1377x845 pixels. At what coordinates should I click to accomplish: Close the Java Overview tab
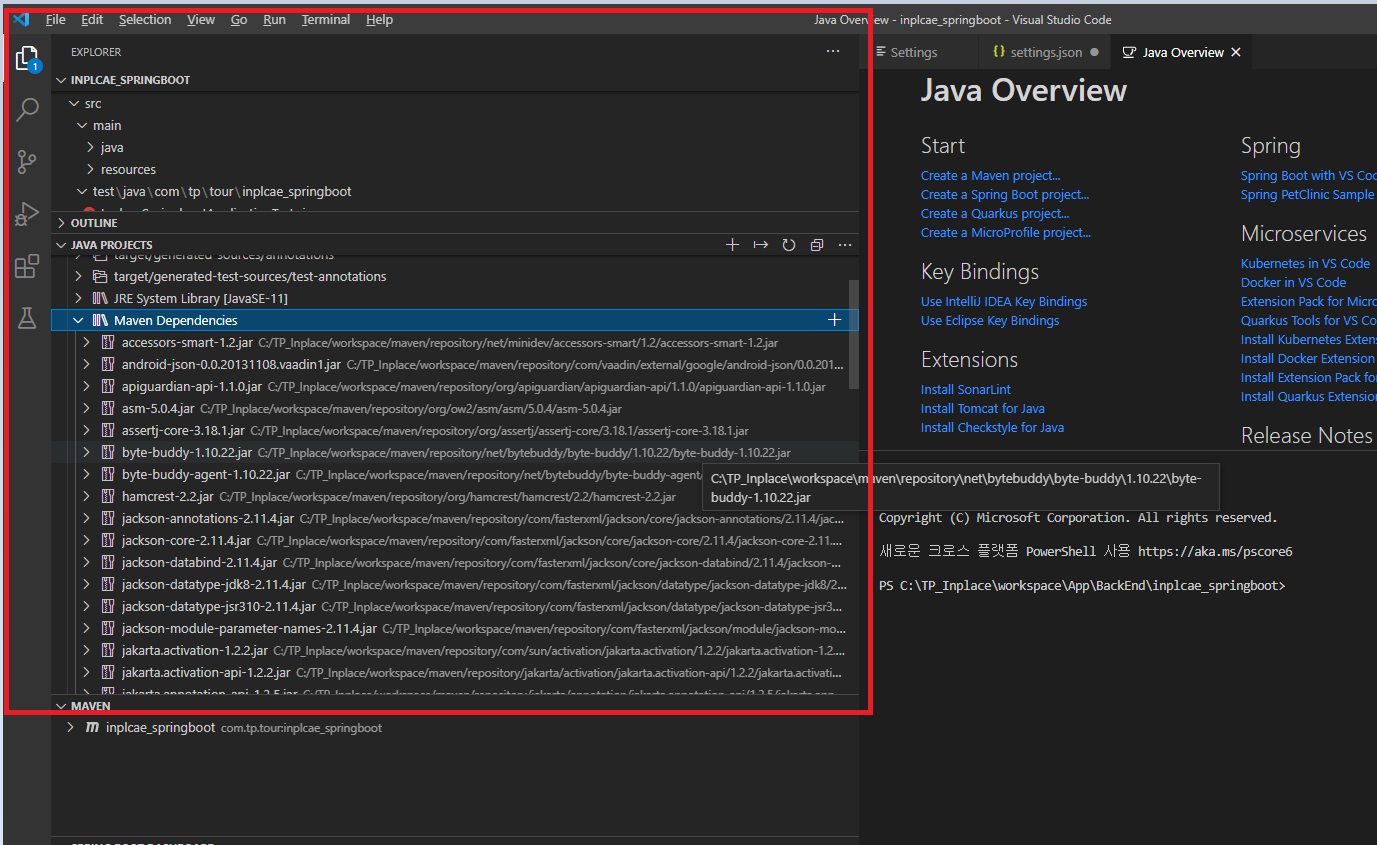click(x=1236, y=52)
